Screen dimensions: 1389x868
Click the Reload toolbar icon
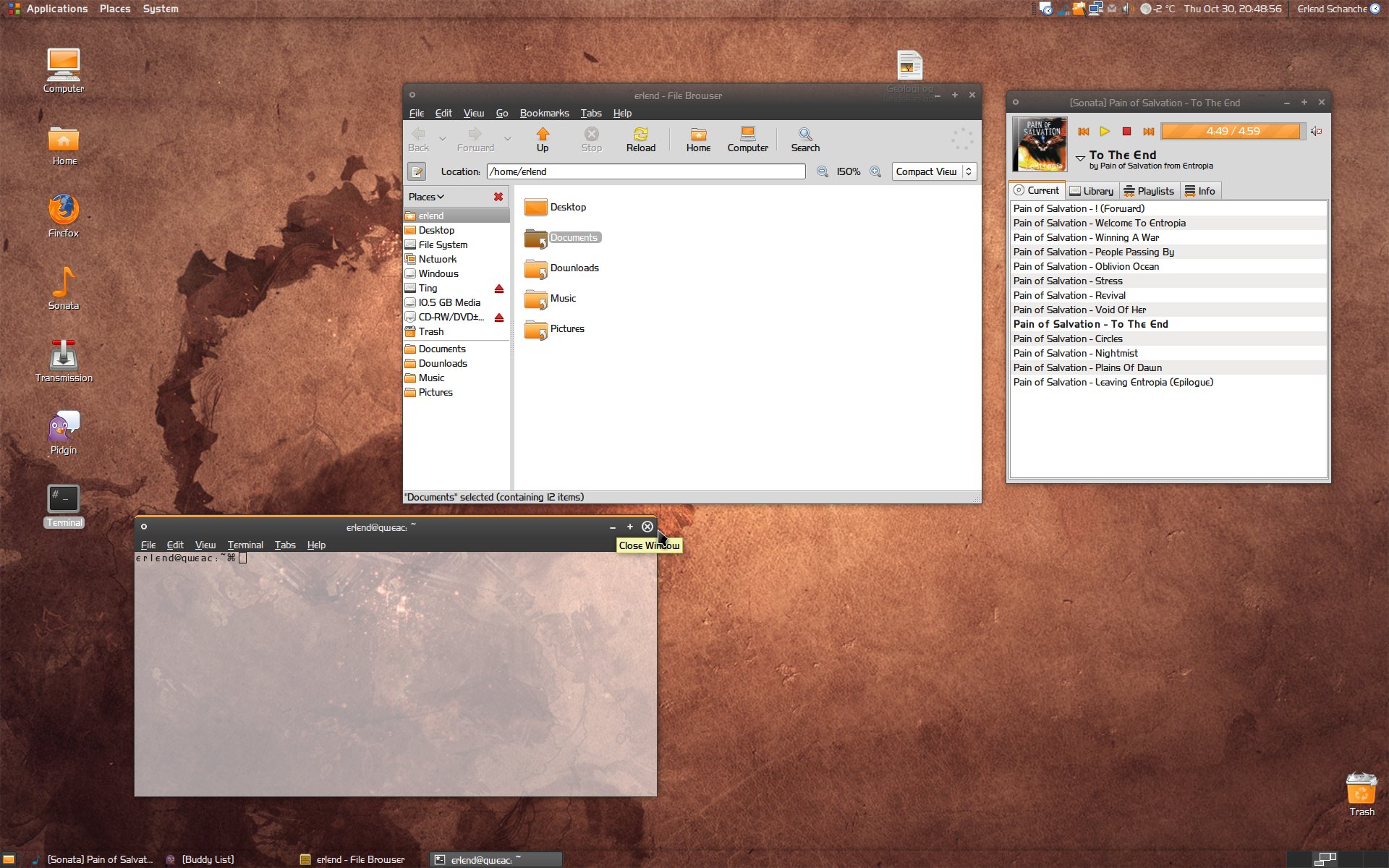[x=641, y=140]
